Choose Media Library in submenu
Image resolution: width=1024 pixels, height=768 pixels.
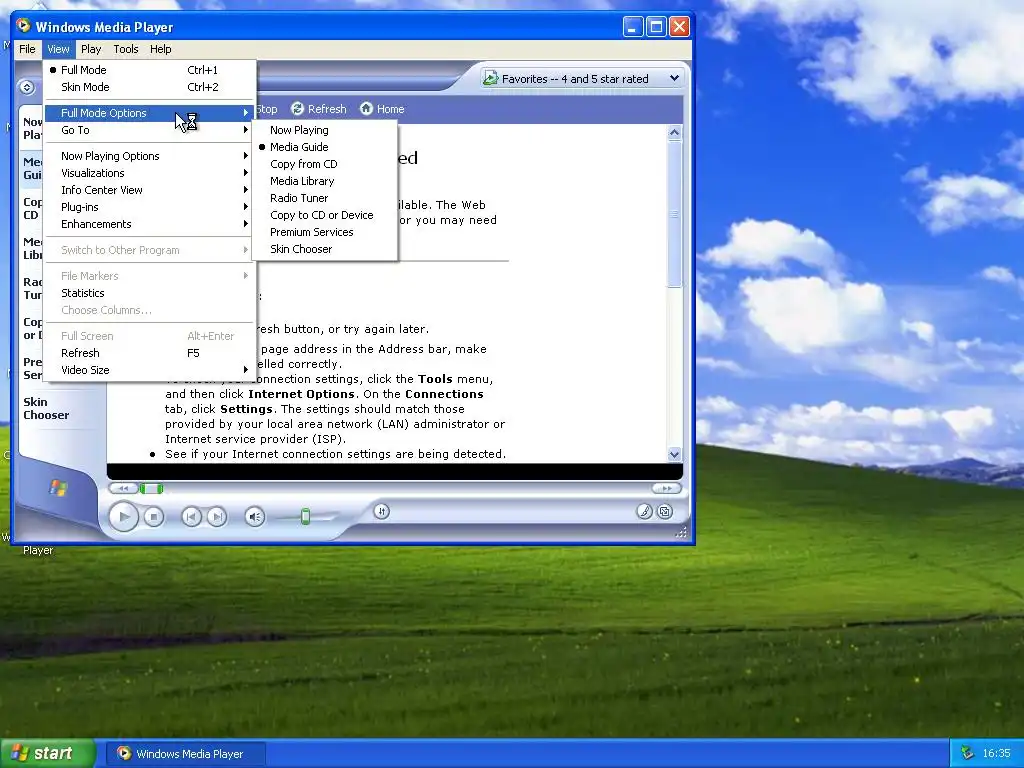pyautogui.click(x=325, y=181)
